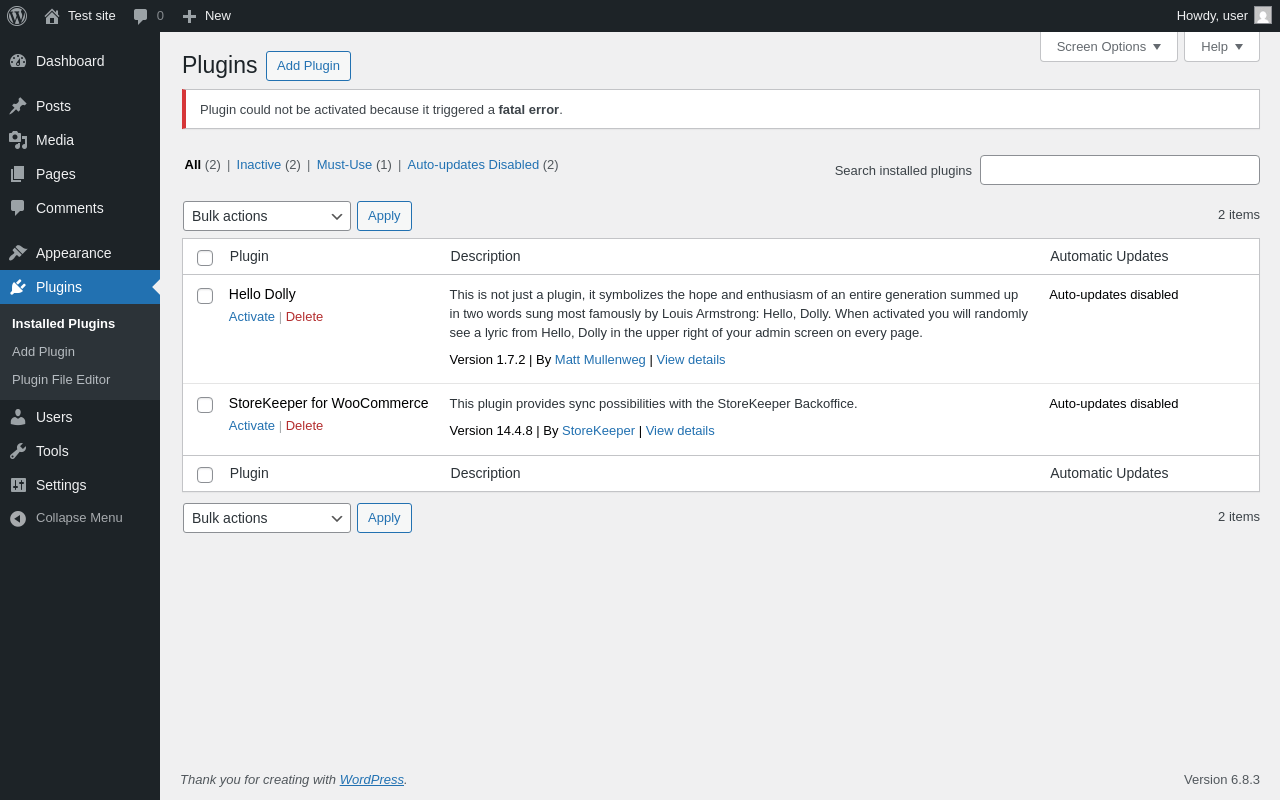Expand the Screen Options panel
1280x800 pixels.
(1108, 46)
